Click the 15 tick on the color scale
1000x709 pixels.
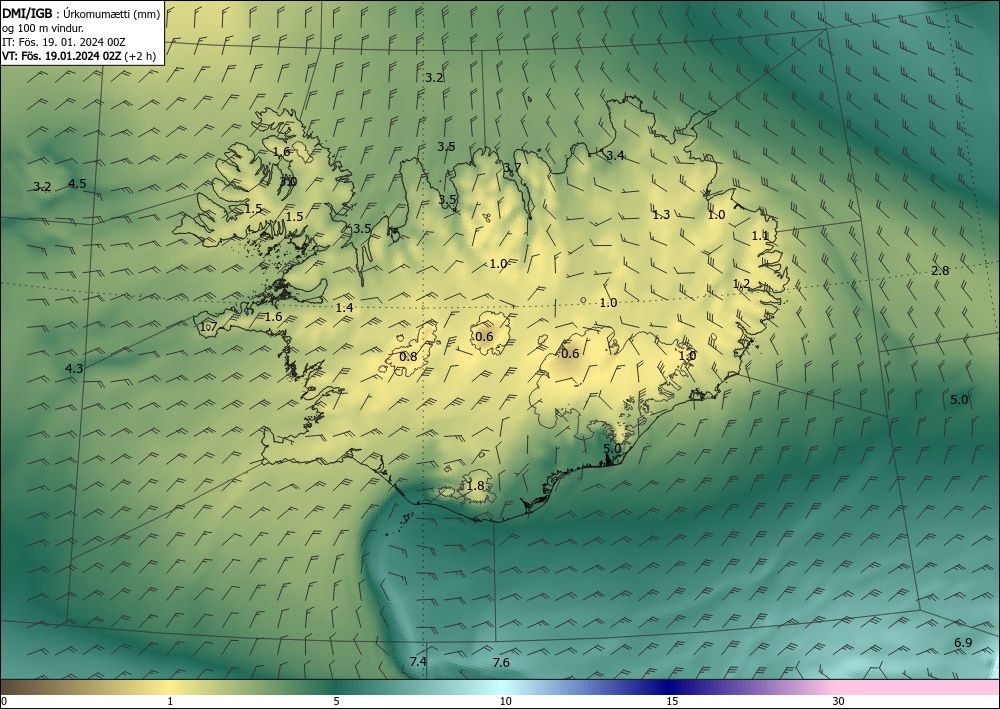[672, 702]
